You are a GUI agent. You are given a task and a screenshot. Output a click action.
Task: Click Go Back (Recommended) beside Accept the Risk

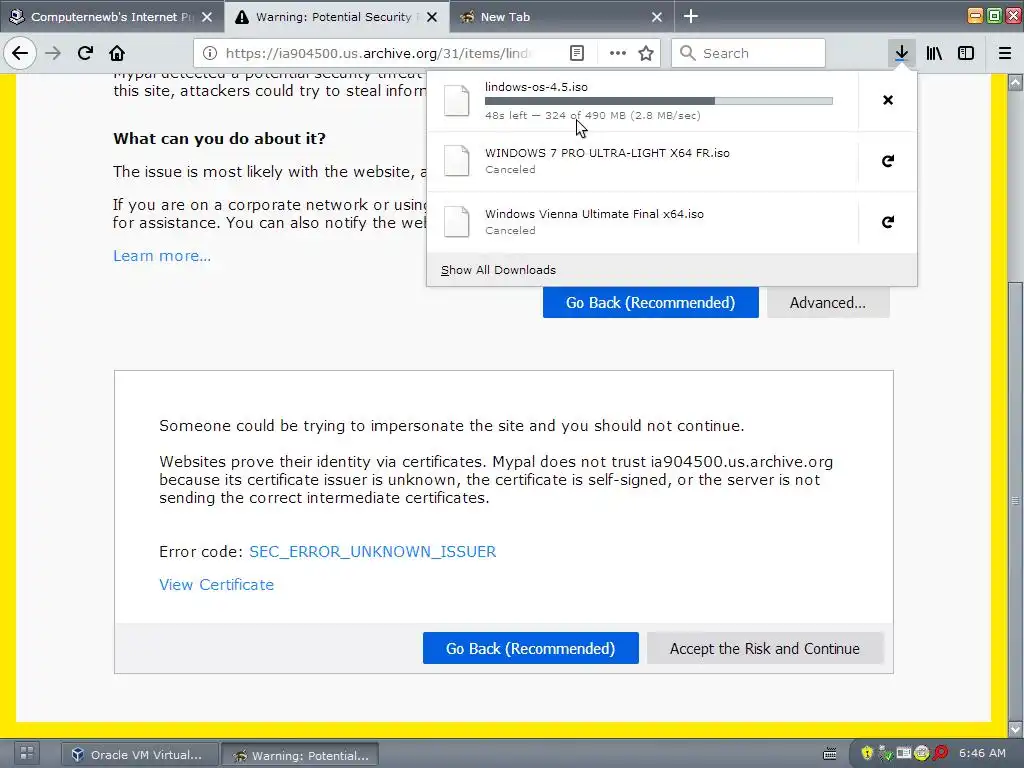(530, 648)
